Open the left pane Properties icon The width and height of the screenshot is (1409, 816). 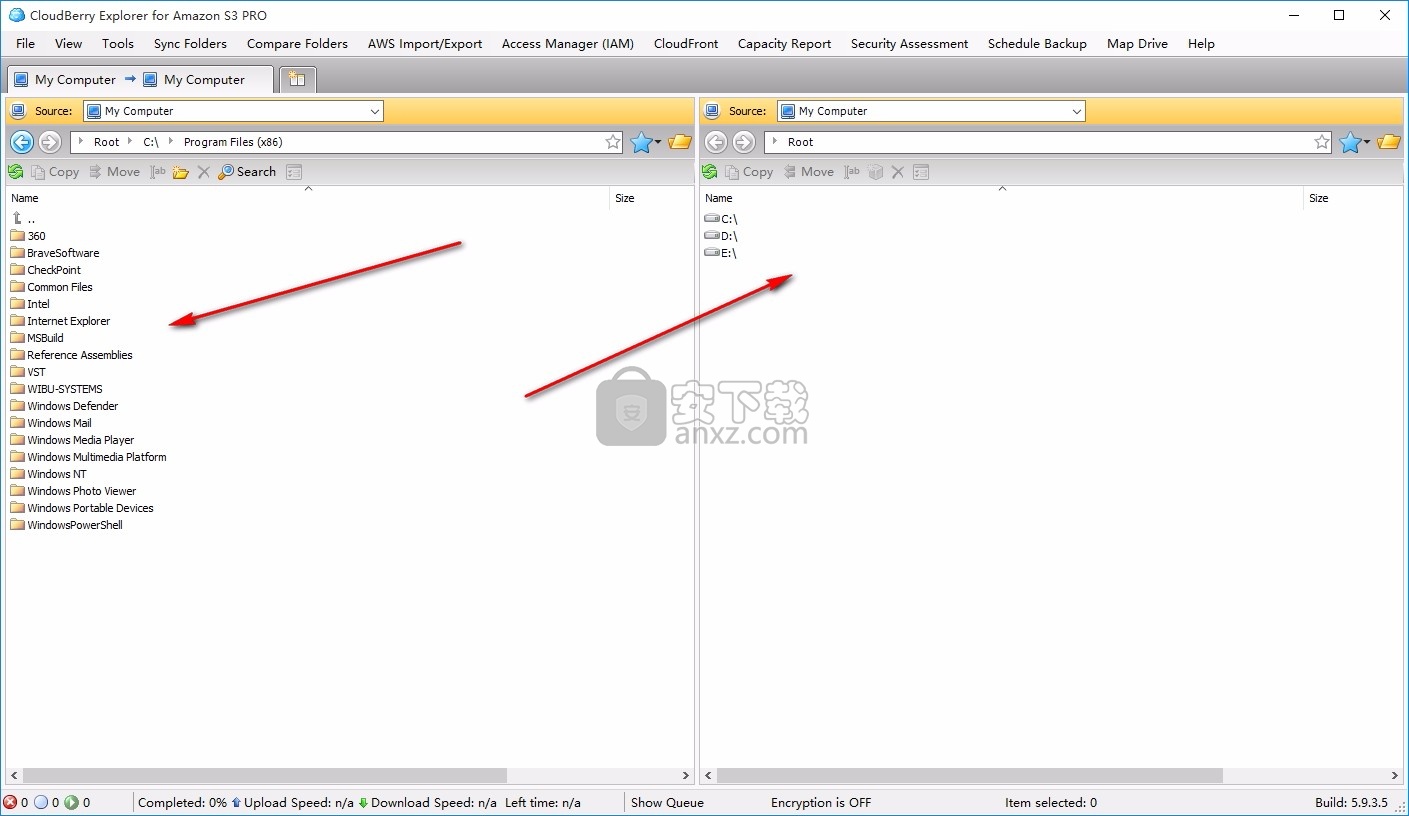click(294, 172)
